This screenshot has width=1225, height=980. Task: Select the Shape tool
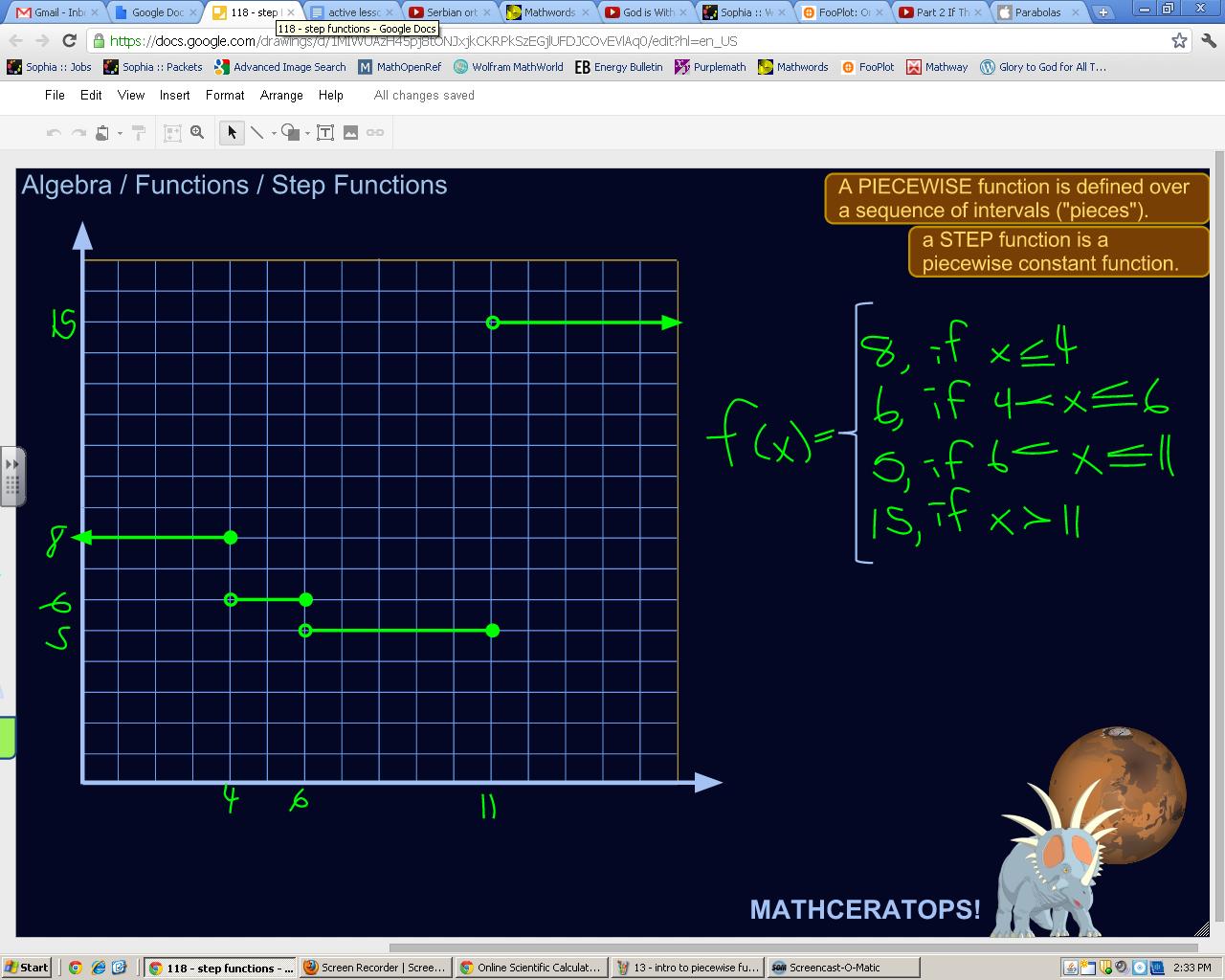[291, 133]
